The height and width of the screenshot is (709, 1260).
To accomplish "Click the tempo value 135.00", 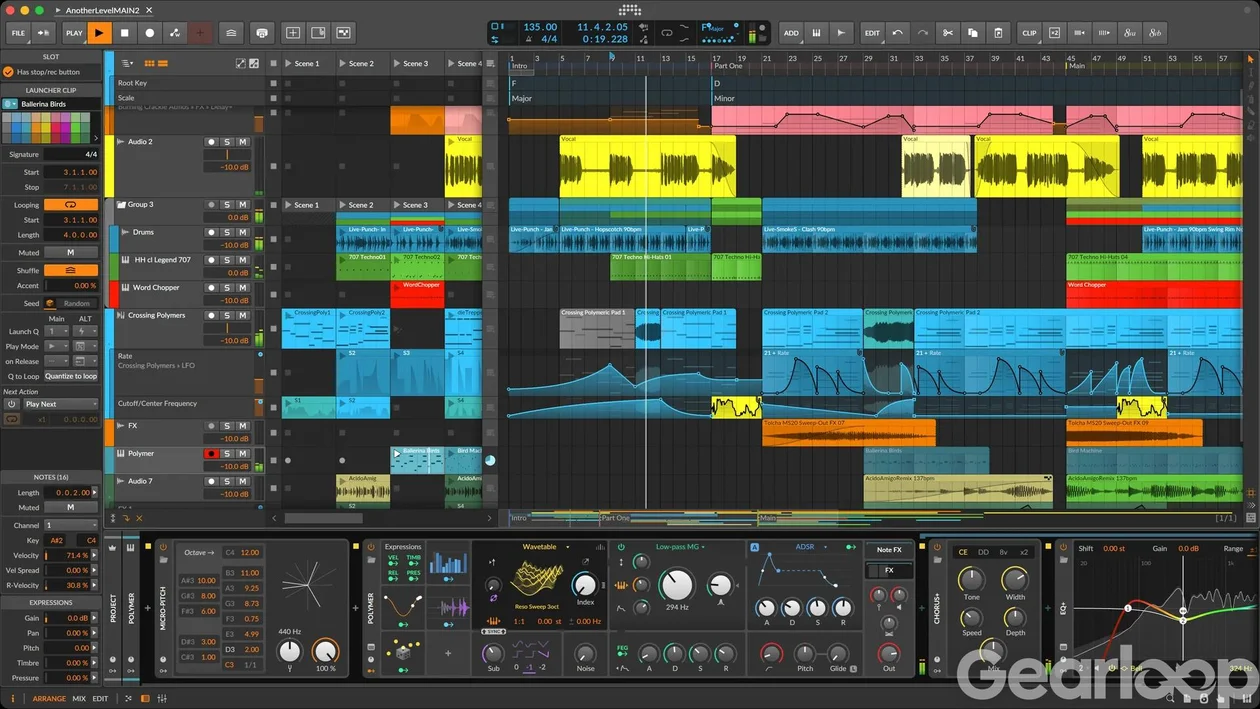I will (540, 27).
